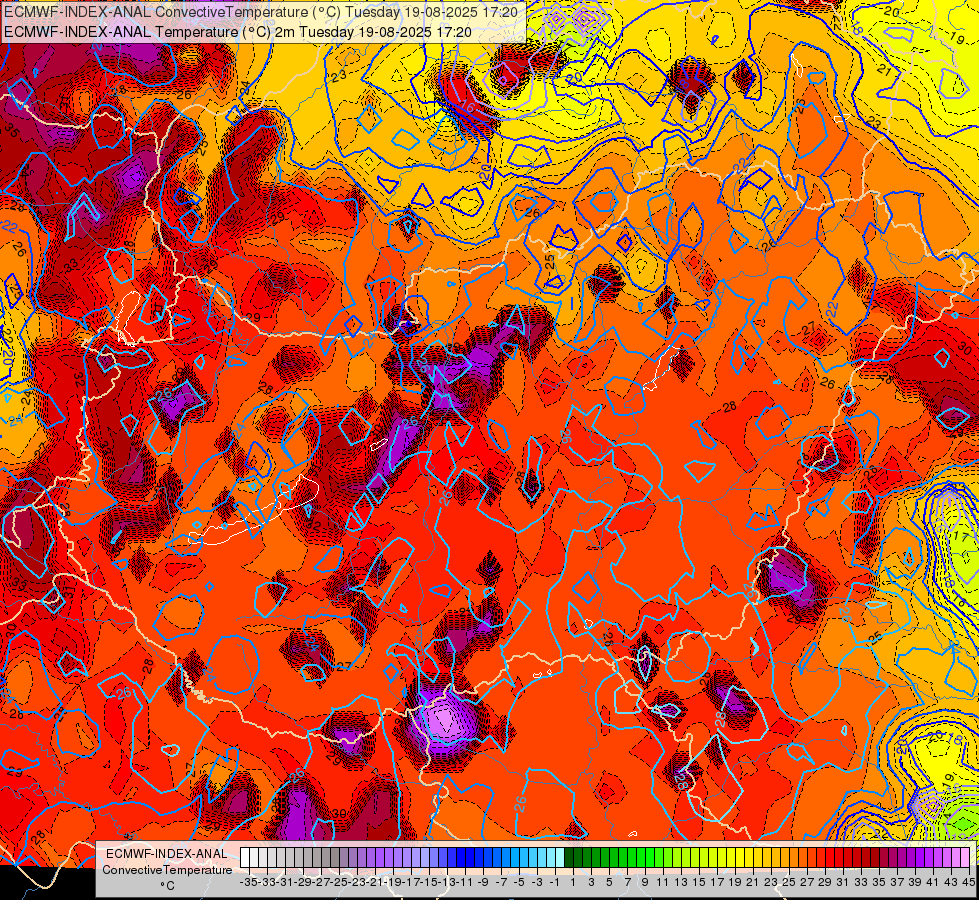Click the °C unit label in the legend
Image resolution: width=979 pixels, height=900 pixels.
(167, 886)
